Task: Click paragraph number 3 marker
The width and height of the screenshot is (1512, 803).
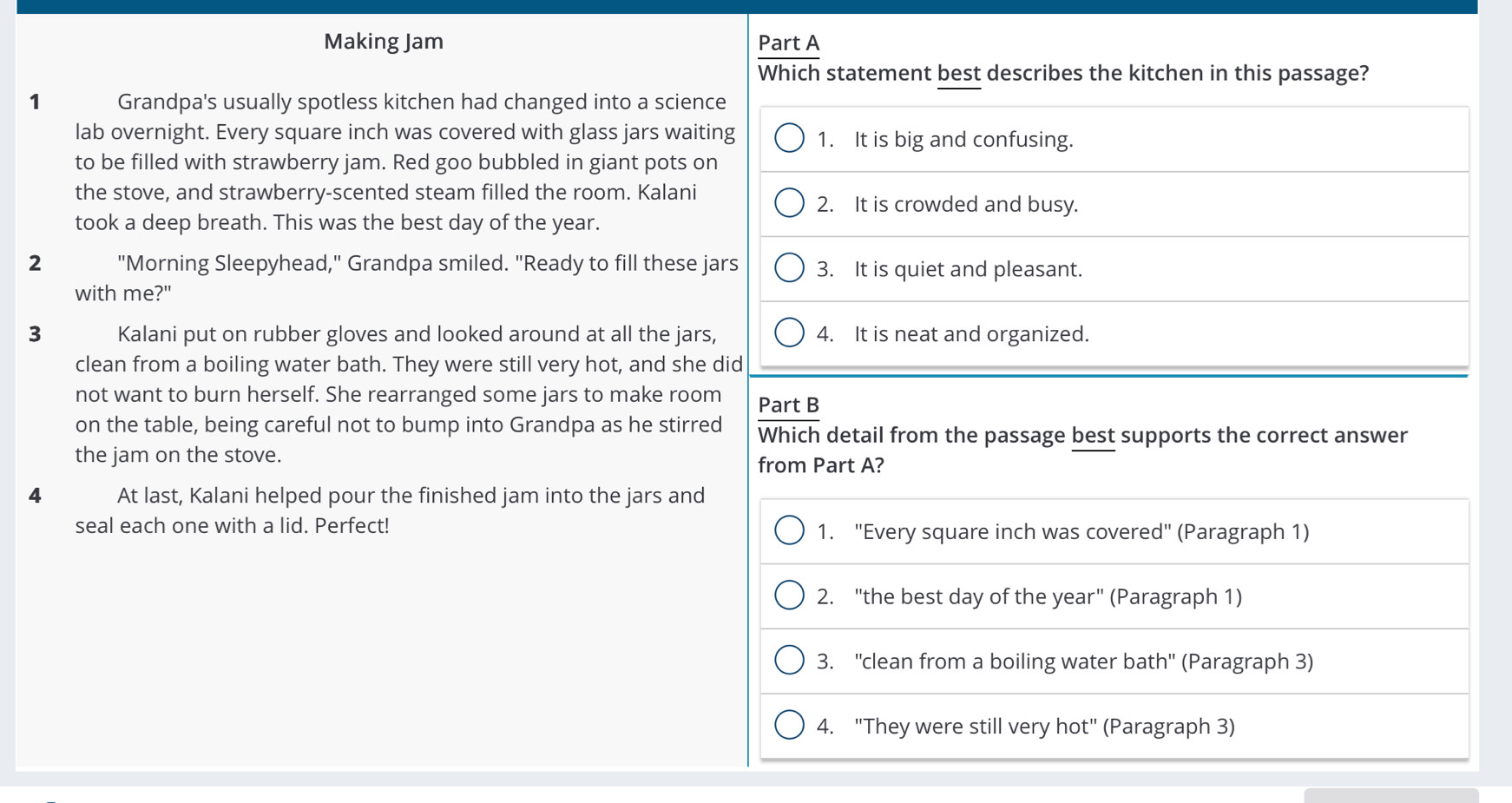Action: click(x=35, y=335)
